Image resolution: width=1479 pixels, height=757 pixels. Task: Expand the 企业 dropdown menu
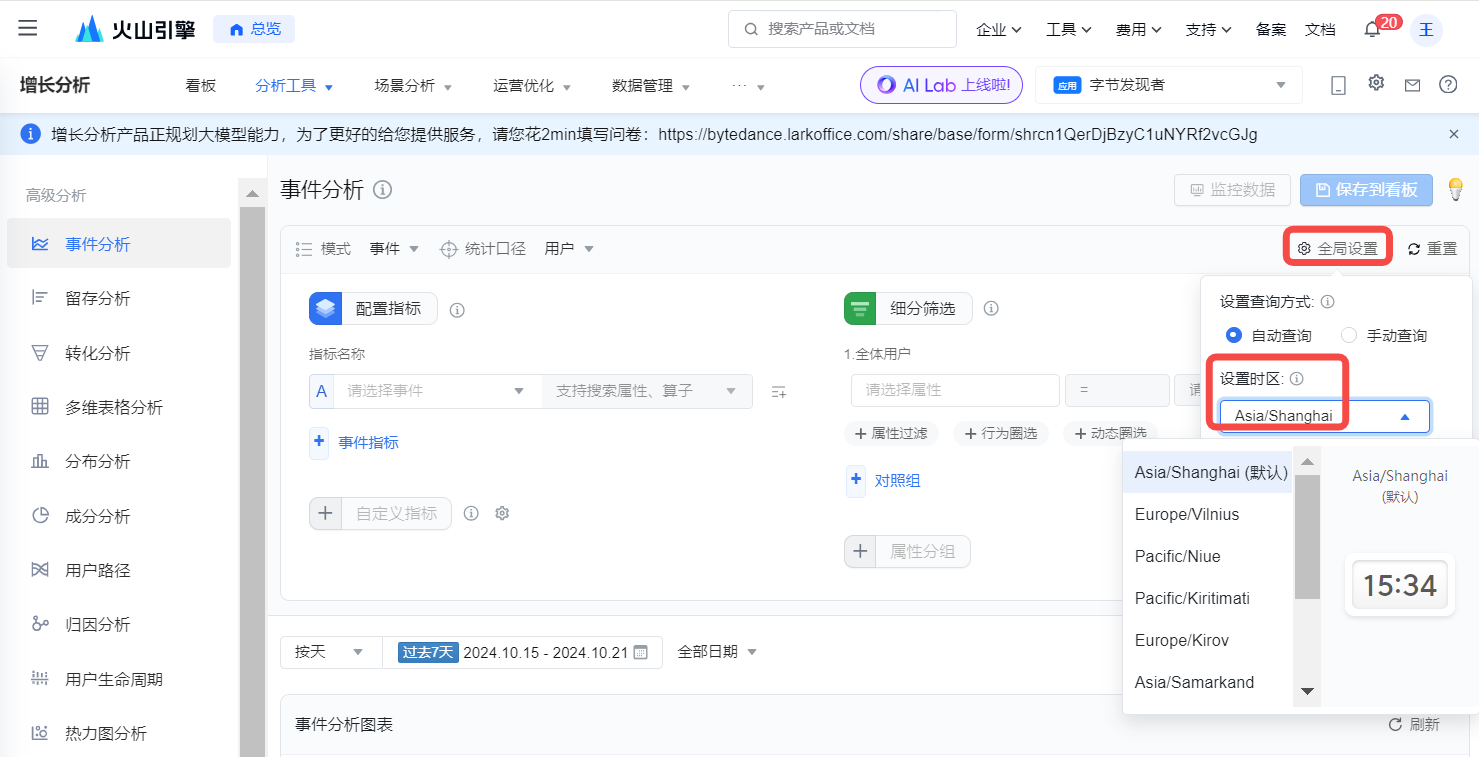(x=998, y=30)
